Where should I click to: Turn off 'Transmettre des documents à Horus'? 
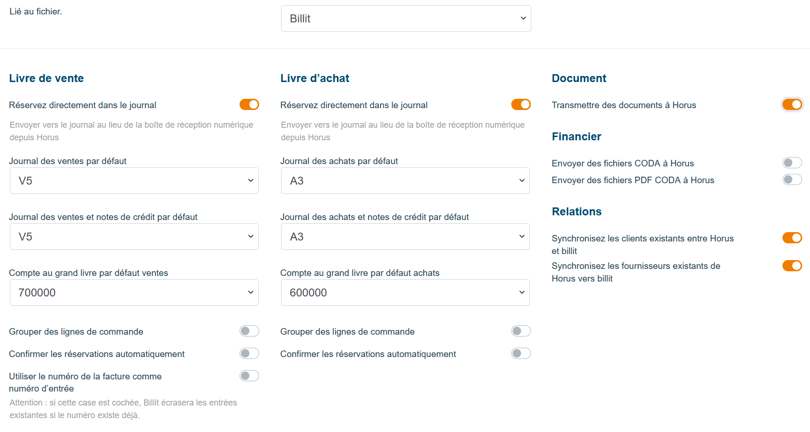tap(792, 104)
